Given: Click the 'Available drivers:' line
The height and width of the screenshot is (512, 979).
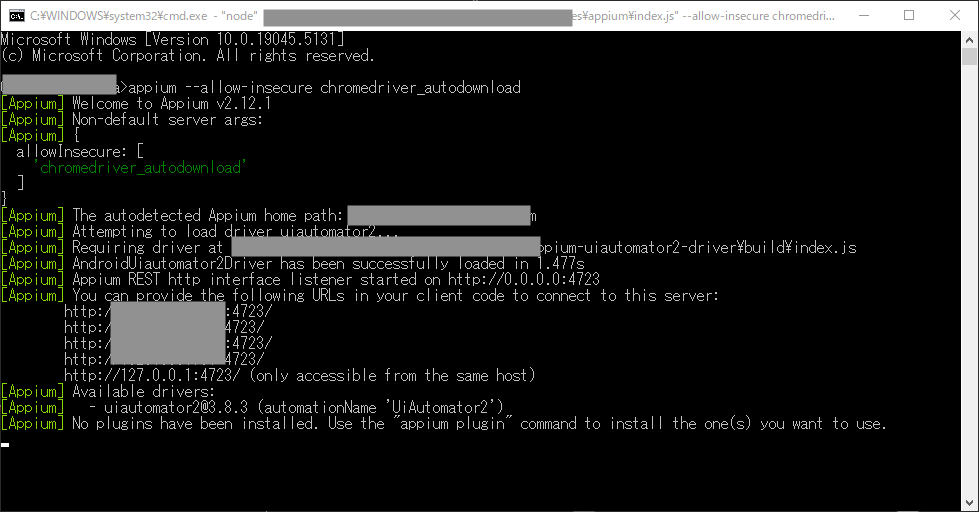Looking at the screenshot, I should pyautogui.click(x=144, y=391).
